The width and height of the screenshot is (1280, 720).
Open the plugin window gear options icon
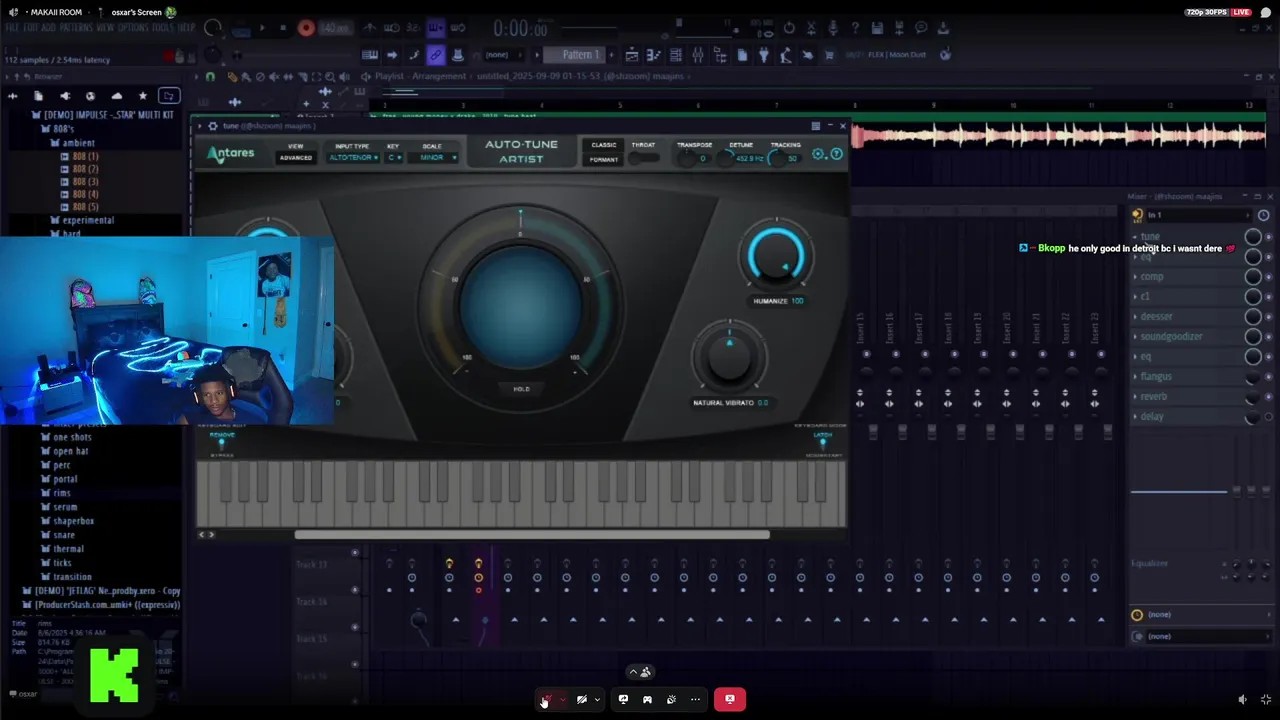coord(212,126)
